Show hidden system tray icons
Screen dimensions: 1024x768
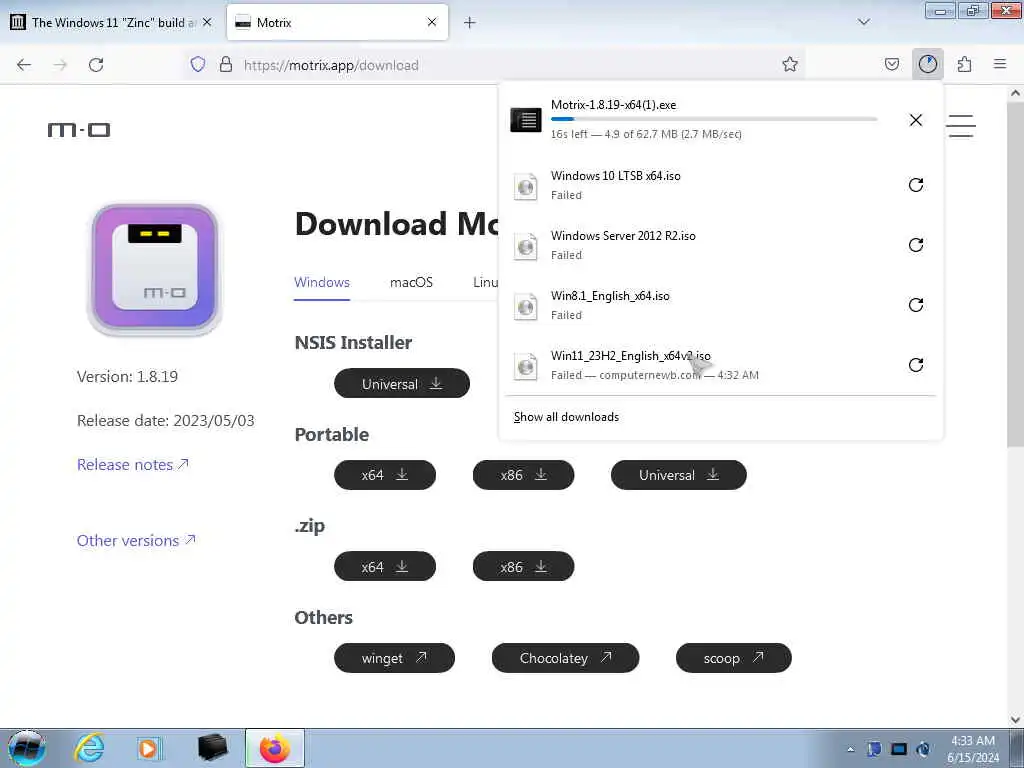click(x=850, y=749)
